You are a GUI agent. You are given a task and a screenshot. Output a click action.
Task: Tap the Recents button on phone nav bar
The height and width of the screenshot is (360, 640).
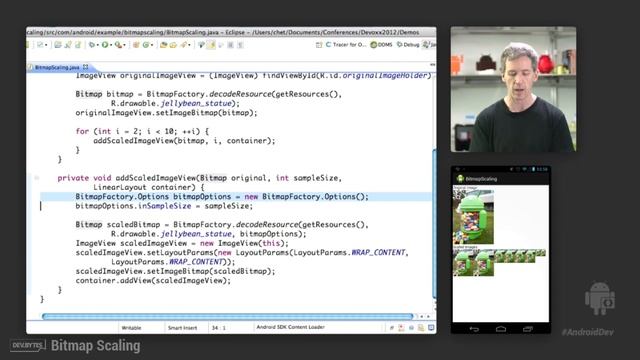click(x=528, y=329)
